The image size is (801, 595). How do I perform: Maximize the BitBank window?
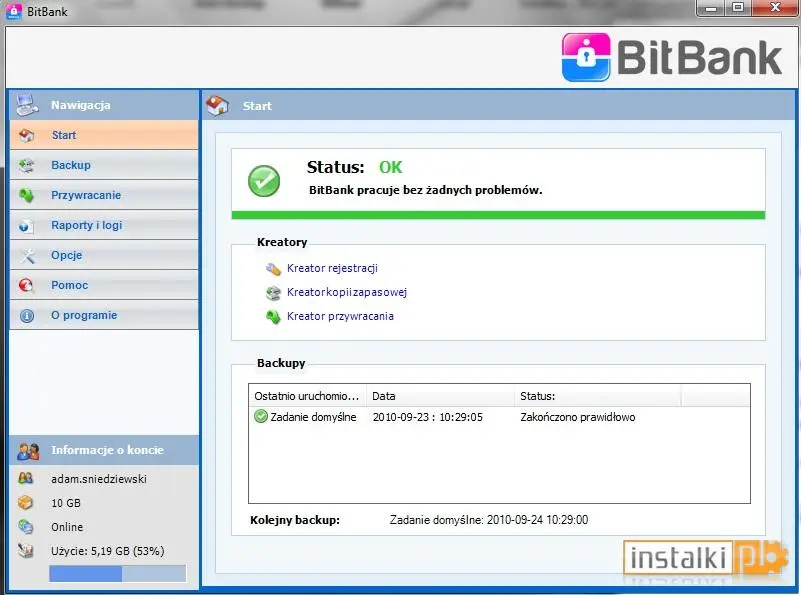(x=738, y=8)
